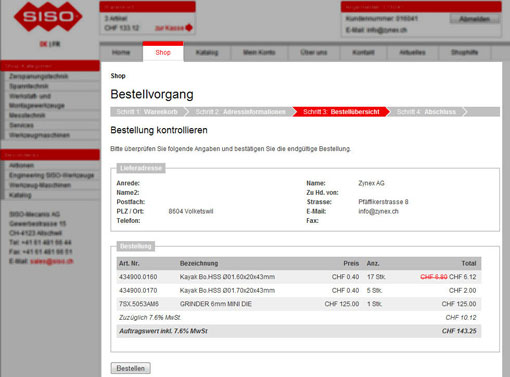Open the Aktuelles tab
This screenshot has width=510, height=377.
(412, 52)
